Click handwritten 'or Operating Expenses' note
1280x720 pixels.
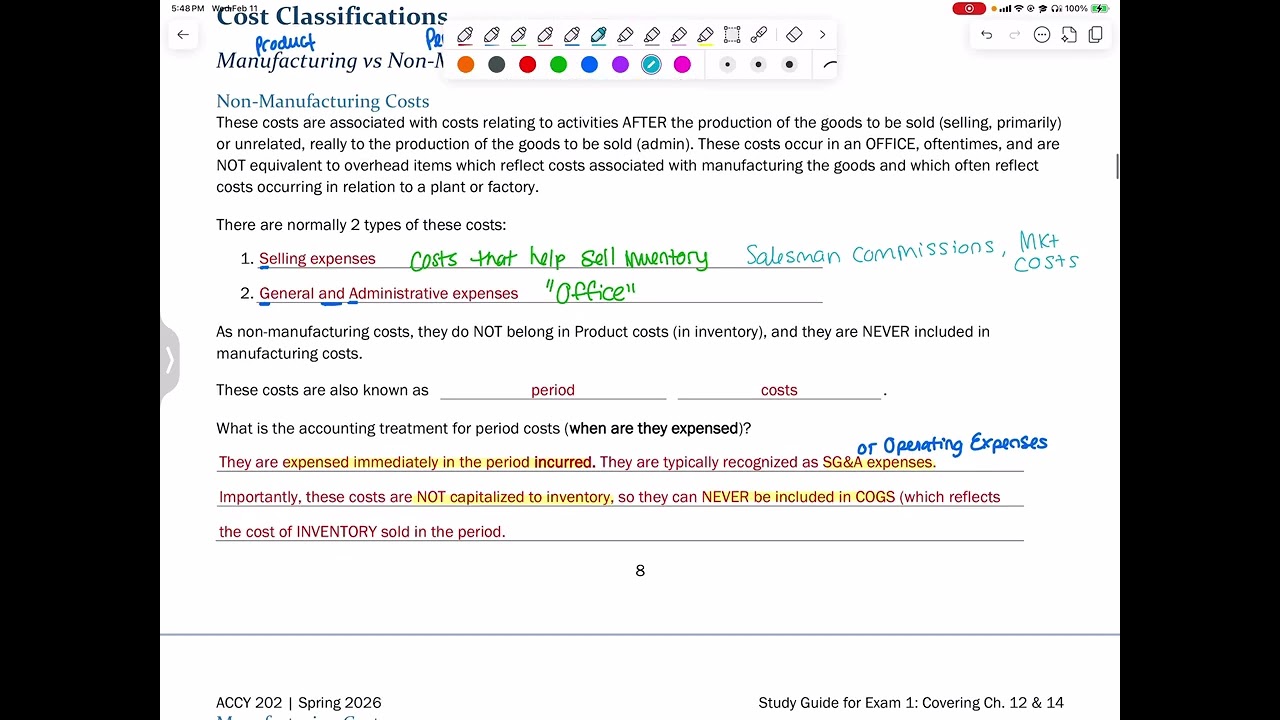pos(952,444)
